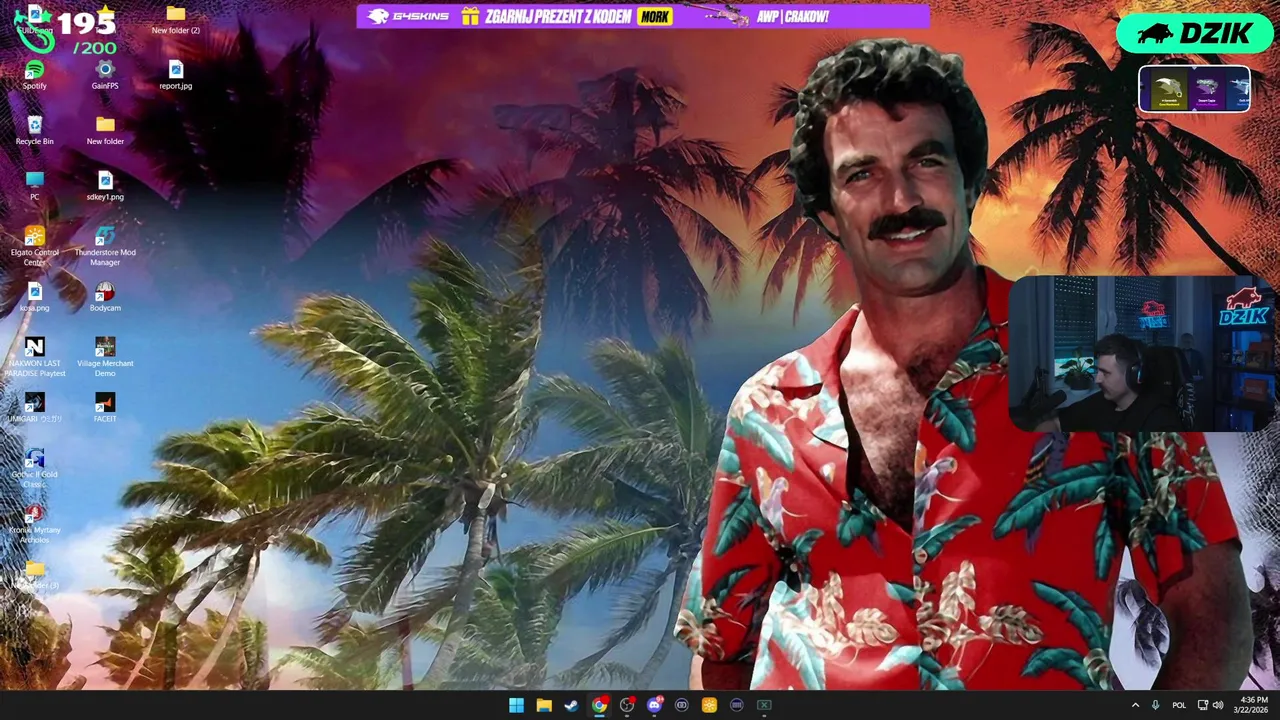Open network quick settings from tray
The width and height of the screenshot is (1280, 720).
click(x=1203, y=705)
